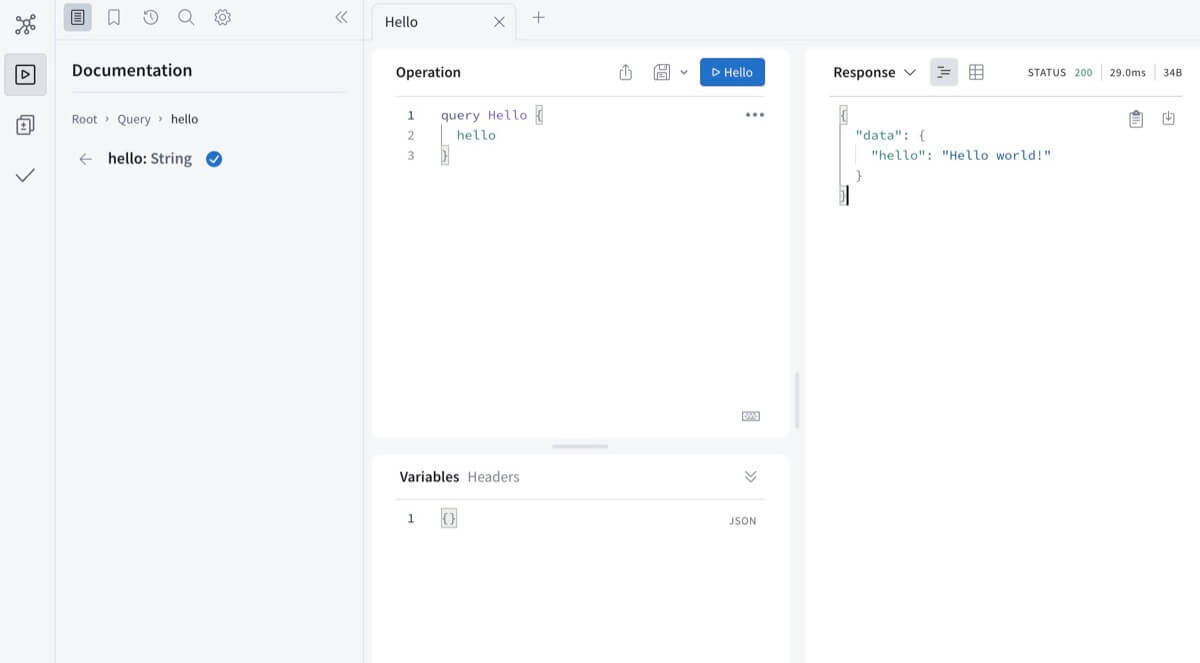Download the response JSON
The image size is (1200, 663).
click(1169, 118)
